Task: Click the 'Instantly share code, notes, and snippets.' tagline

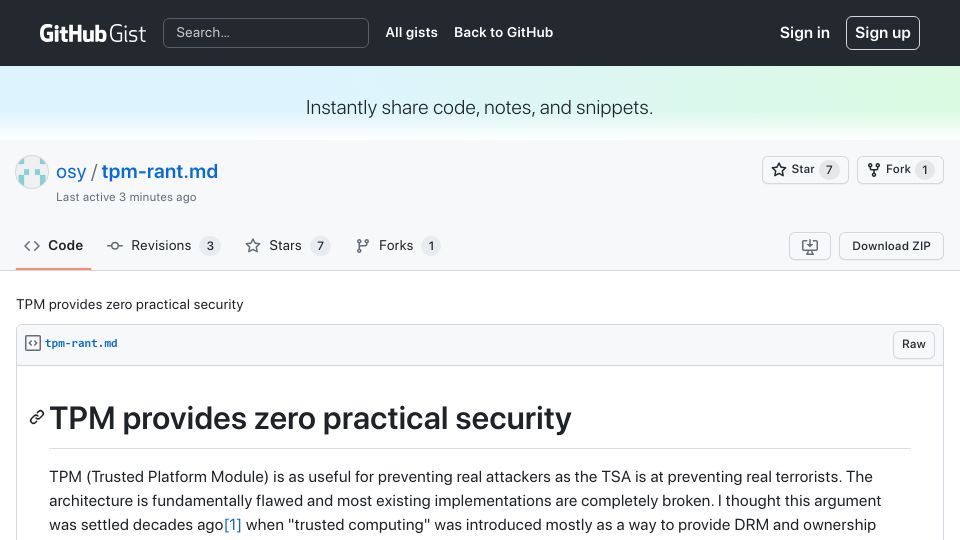Action: point(479,108)
